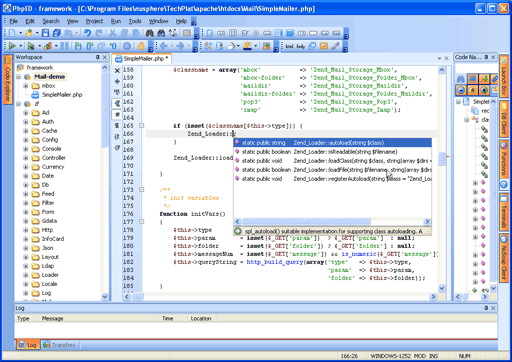Click the hand breakpoint toolbar icon
Viewport: 512px width, 362px height.
click(141, 46)
